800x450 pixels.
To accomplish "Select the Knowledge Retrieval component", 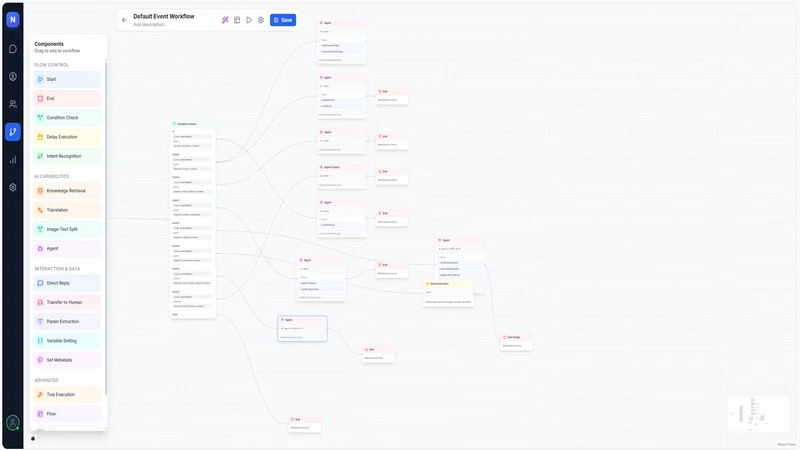I will click(67, 191).
